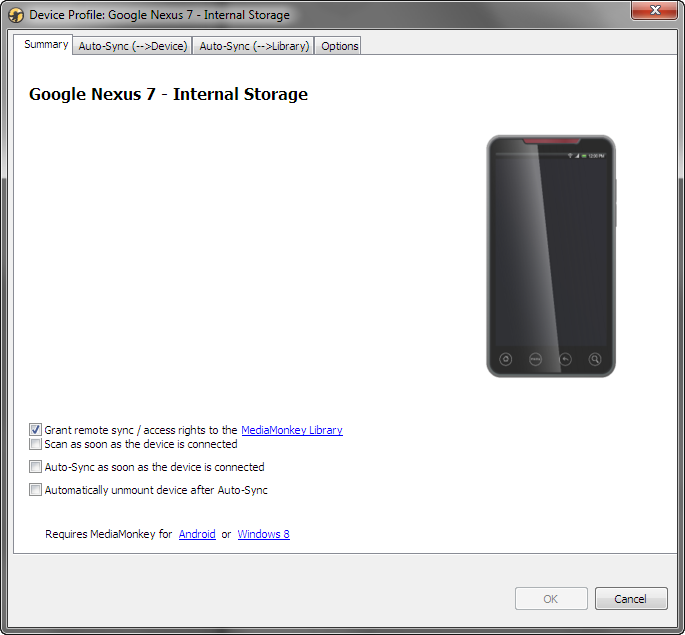The height and width of the screenshot is (635, 685).
Task: Click the menu button on phone image
Action: (x=536, y=359)
